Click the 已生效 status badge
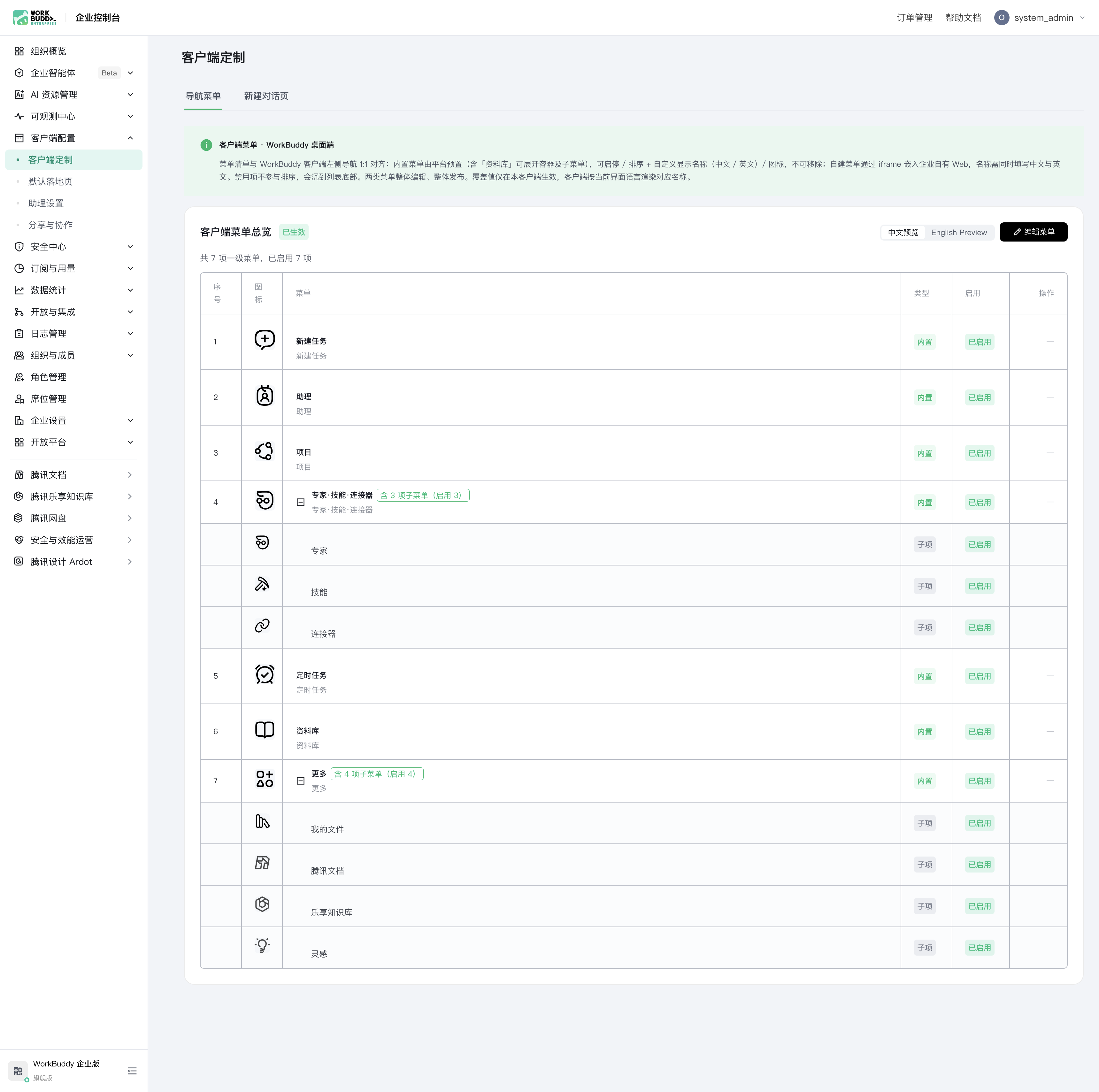Image resolution: width=1099 pixels, height=1092 pixels. tap(294, 232)
